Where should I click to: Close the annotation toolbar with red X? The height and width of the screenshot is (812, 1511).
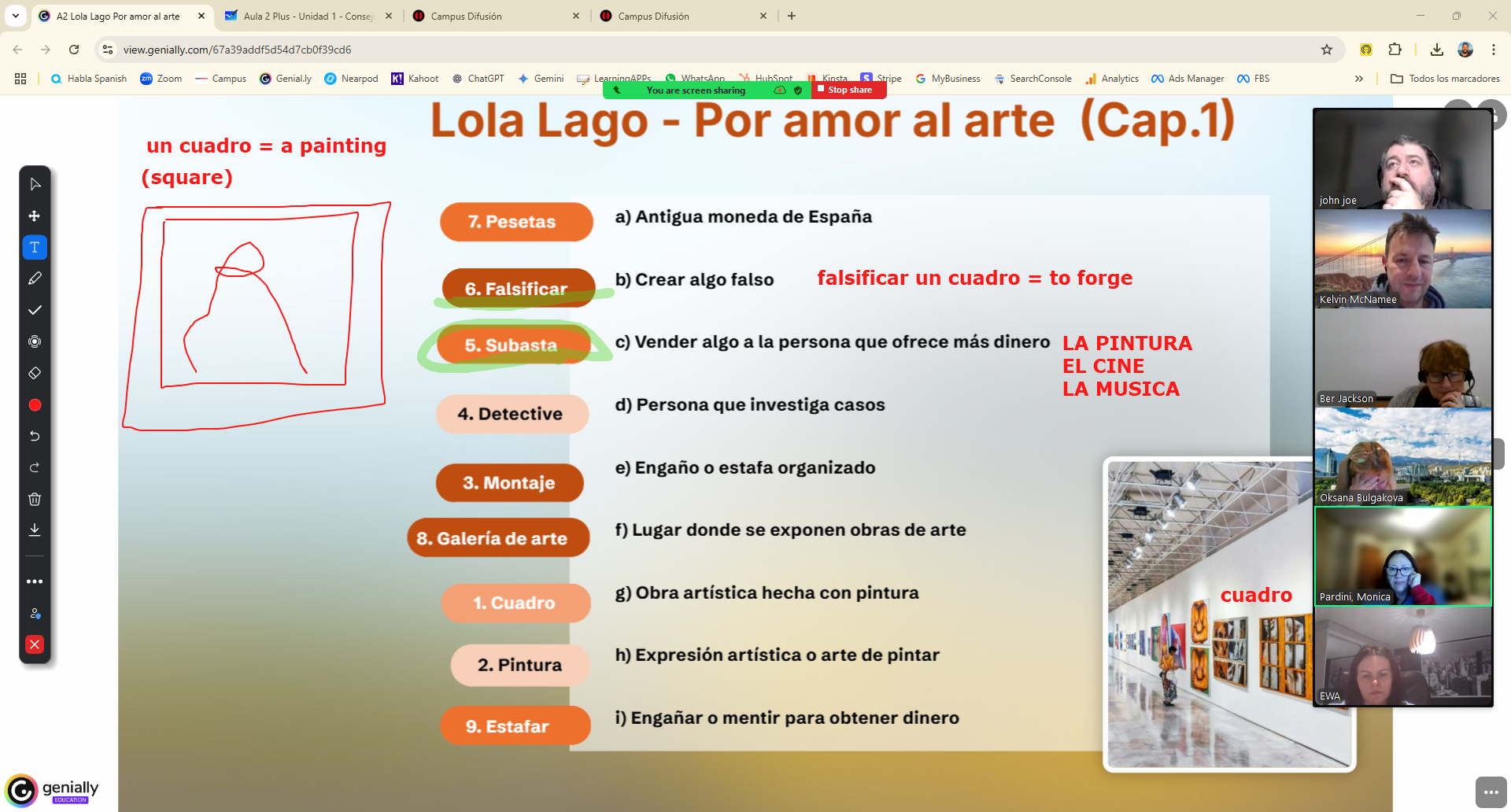[x=35, y=644]
